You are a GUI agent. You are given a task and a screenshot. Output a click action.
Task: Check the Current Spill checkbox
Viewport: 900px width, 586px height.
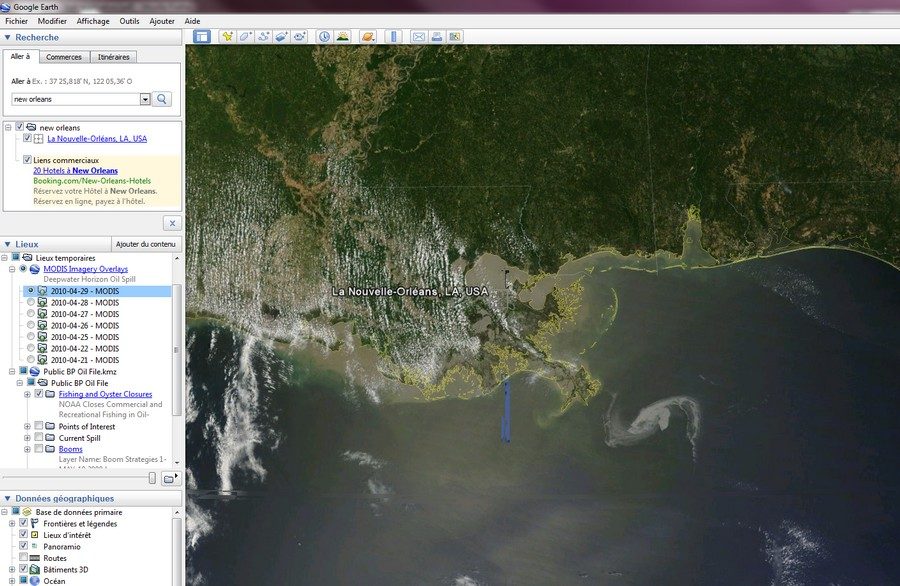[x=39, y=438]
